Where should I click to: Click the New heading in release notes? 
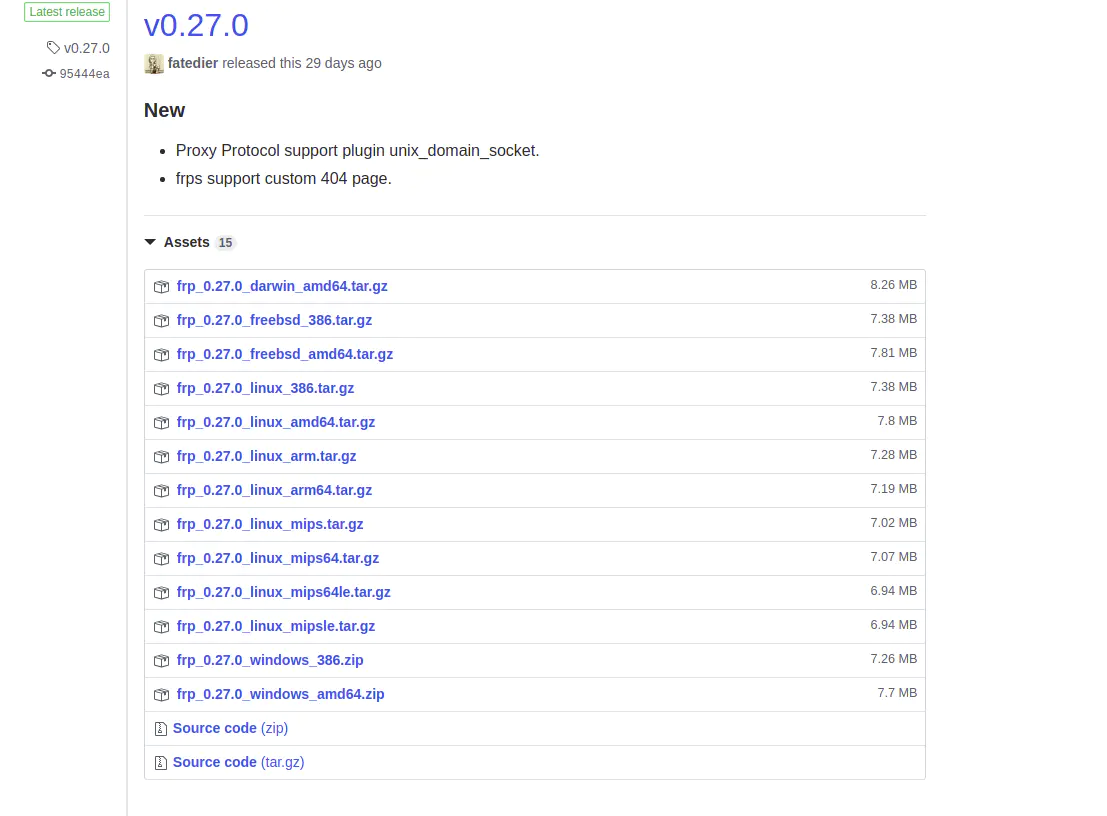164,110
